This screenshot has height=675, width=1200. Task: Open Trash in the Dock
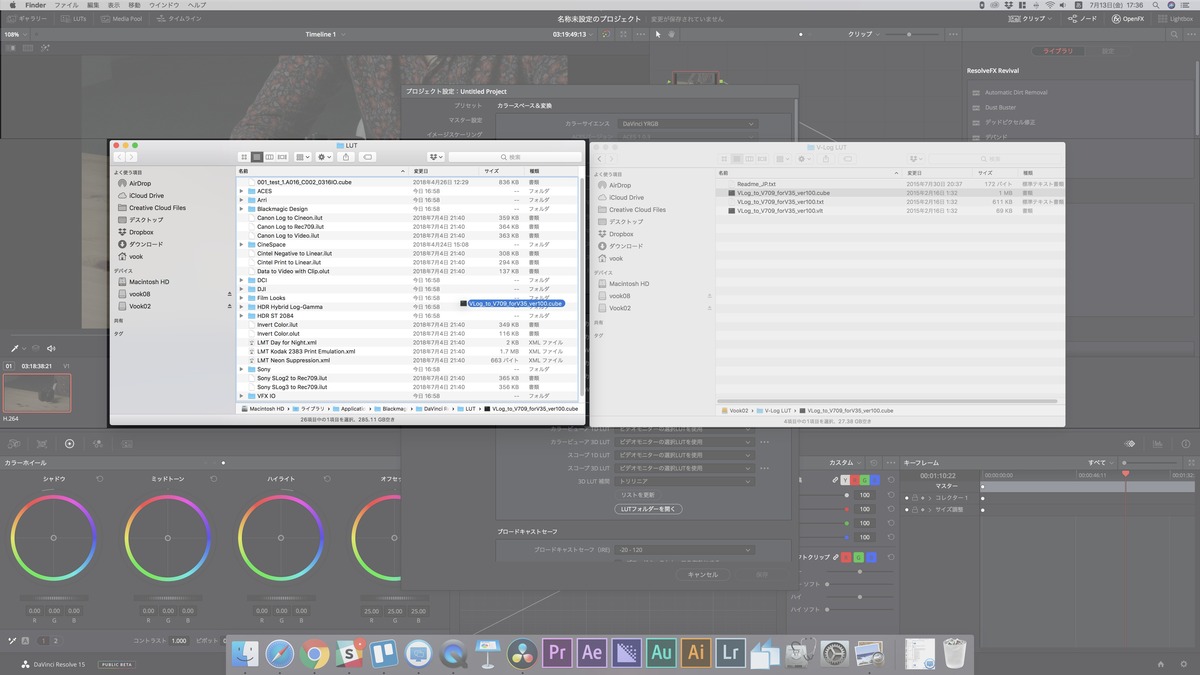[x=956, y=653]
